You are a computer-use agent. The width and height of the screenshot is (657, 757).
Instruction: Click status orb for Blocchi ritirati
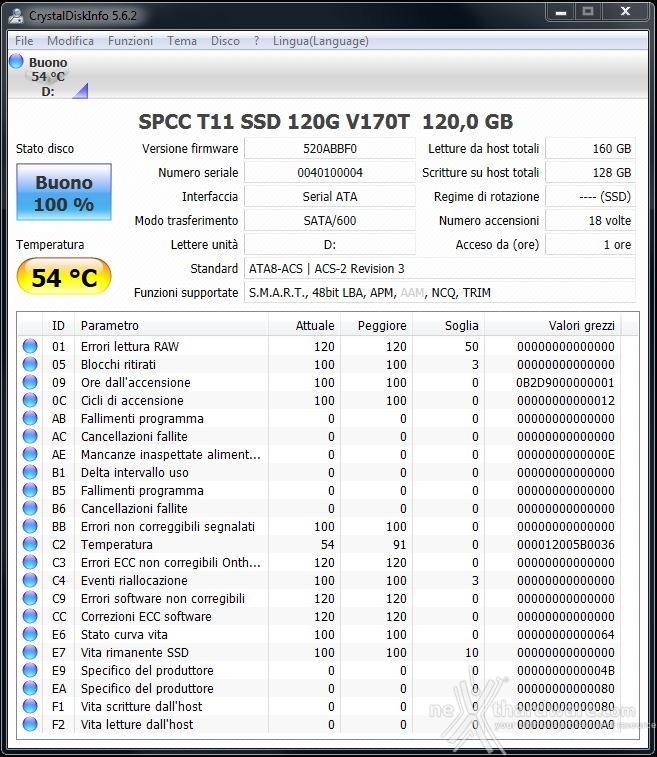pos(30,364)
